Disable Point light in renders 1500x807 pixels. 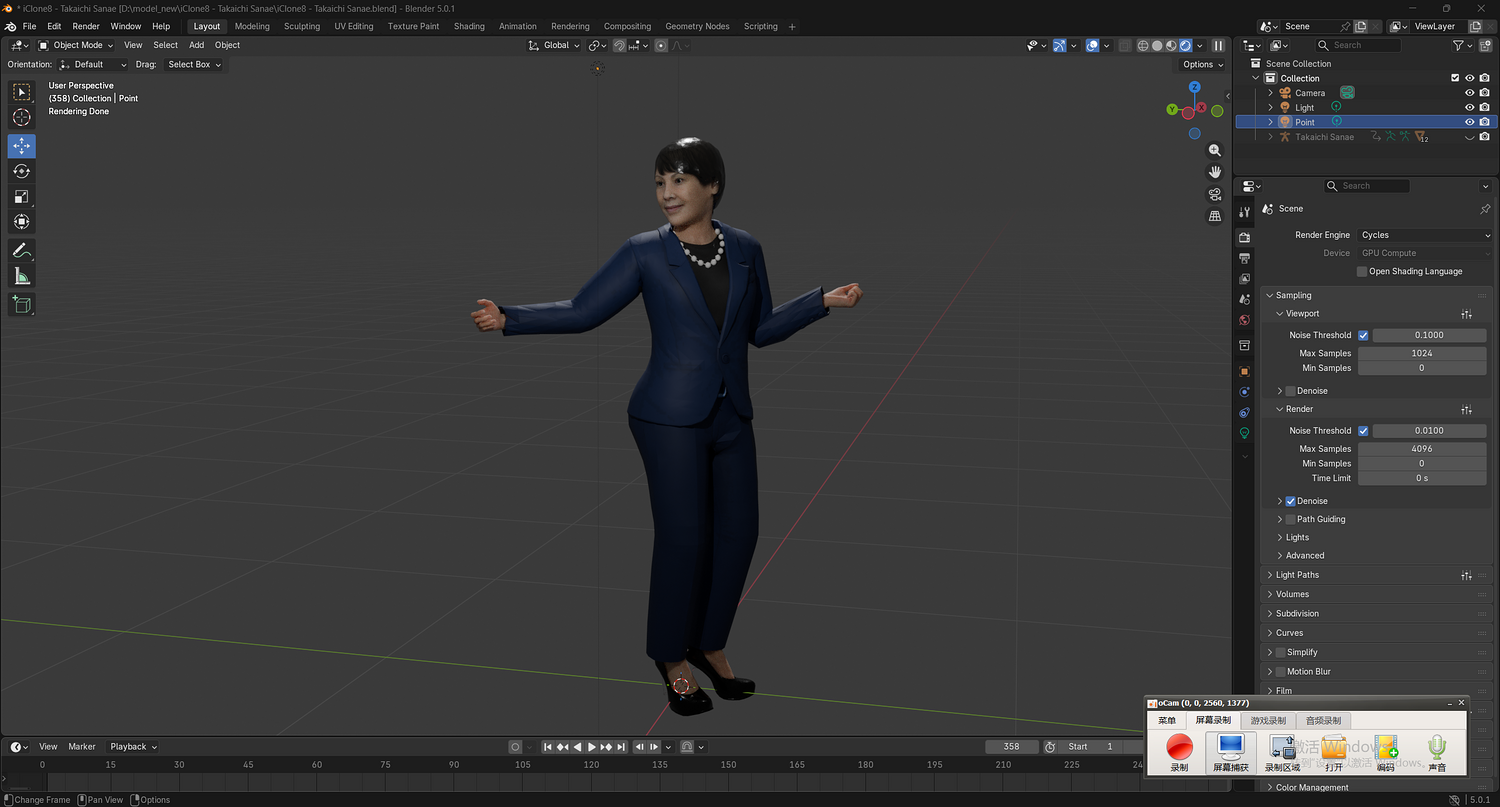1485,122
